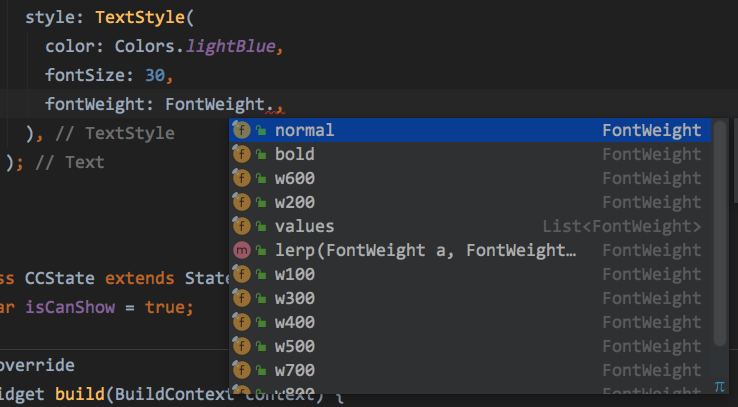Screen dimensions: 738x407
Task: Choose bold from the autocomplete list
Action: 294,155
